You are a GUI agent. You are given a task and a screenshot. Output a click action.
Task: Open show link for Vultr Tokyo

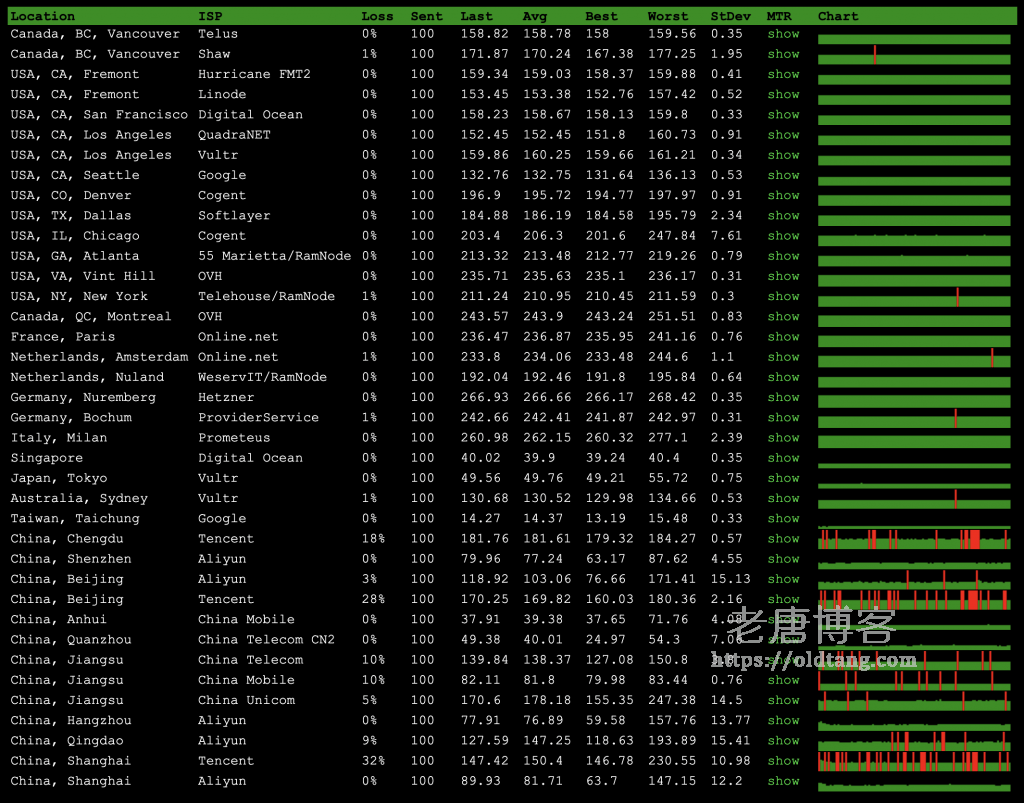click(783, 478)
